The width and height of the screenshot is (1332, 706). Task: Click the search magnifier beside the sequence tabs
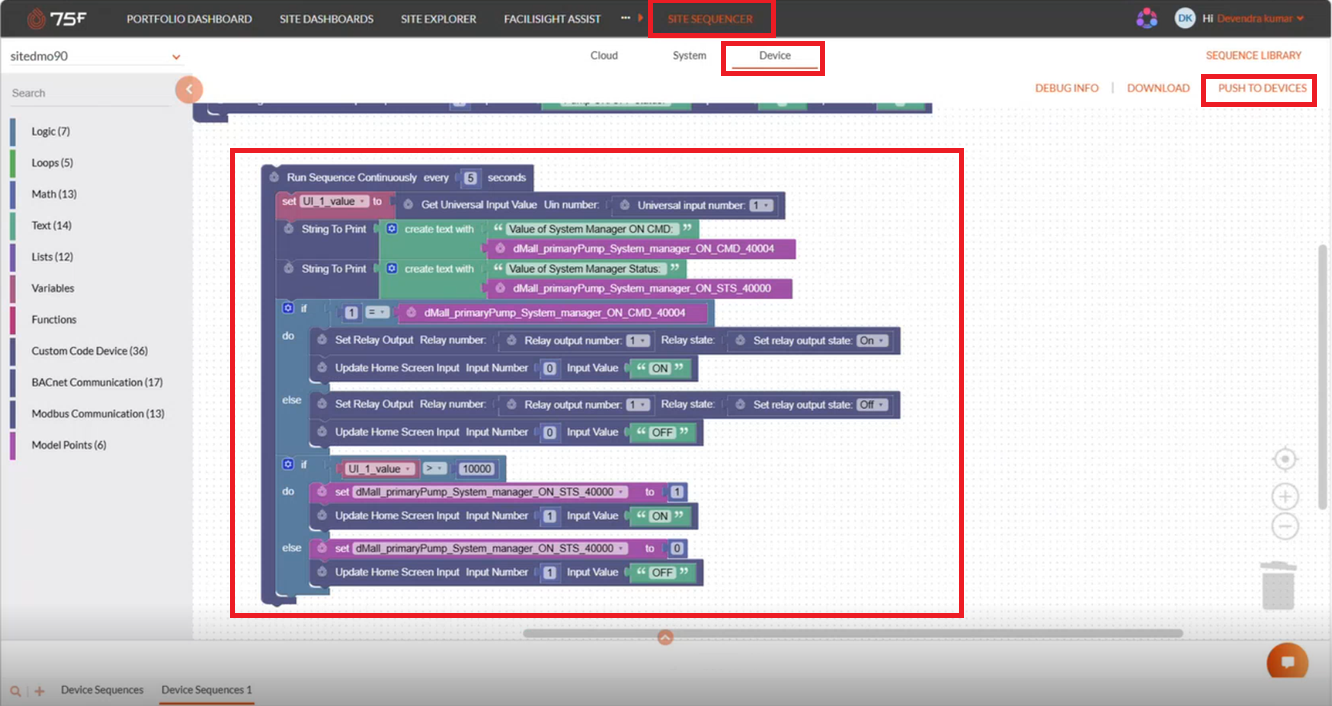pos(15,691)
